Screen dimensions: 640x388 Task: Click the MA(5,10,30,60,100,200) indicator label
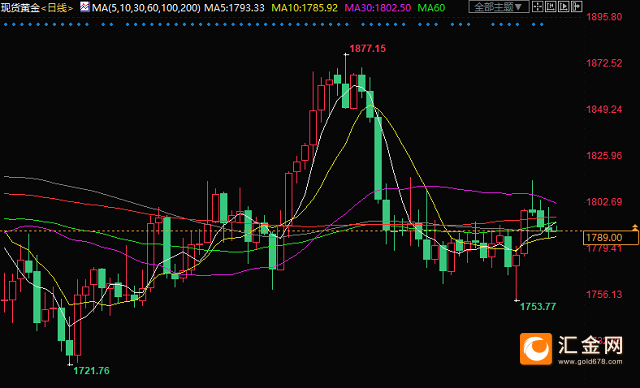pos(146,8)
